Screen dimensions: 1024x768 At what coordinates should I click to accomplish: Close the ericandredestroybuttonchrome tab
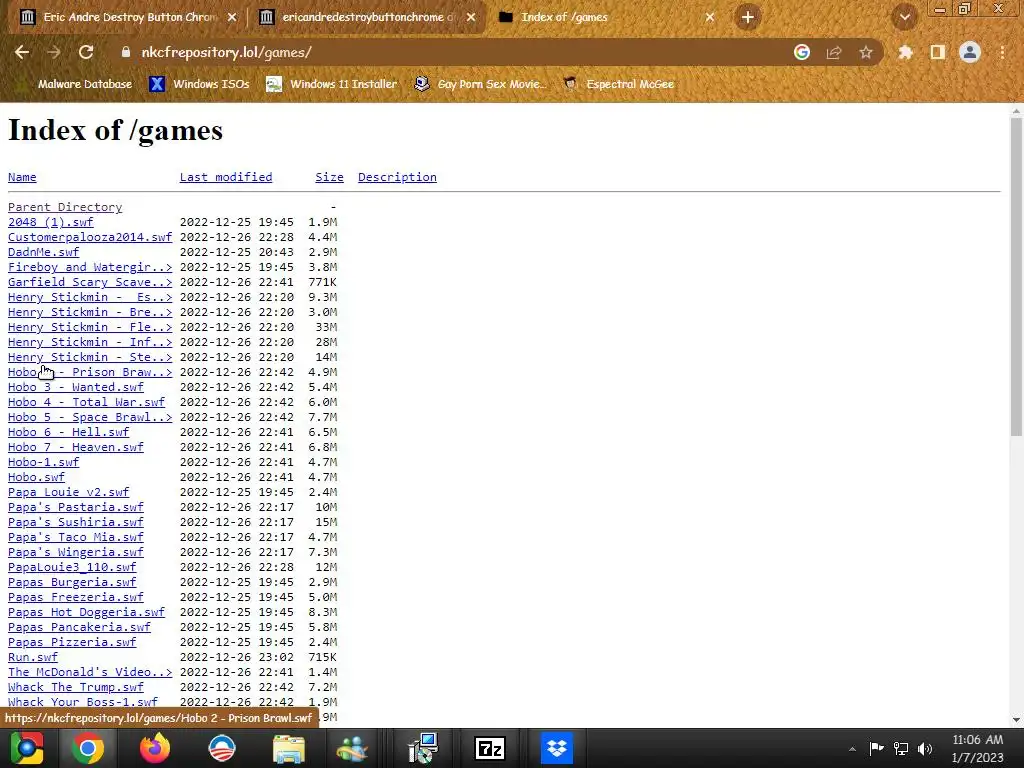tap(471, 18)
